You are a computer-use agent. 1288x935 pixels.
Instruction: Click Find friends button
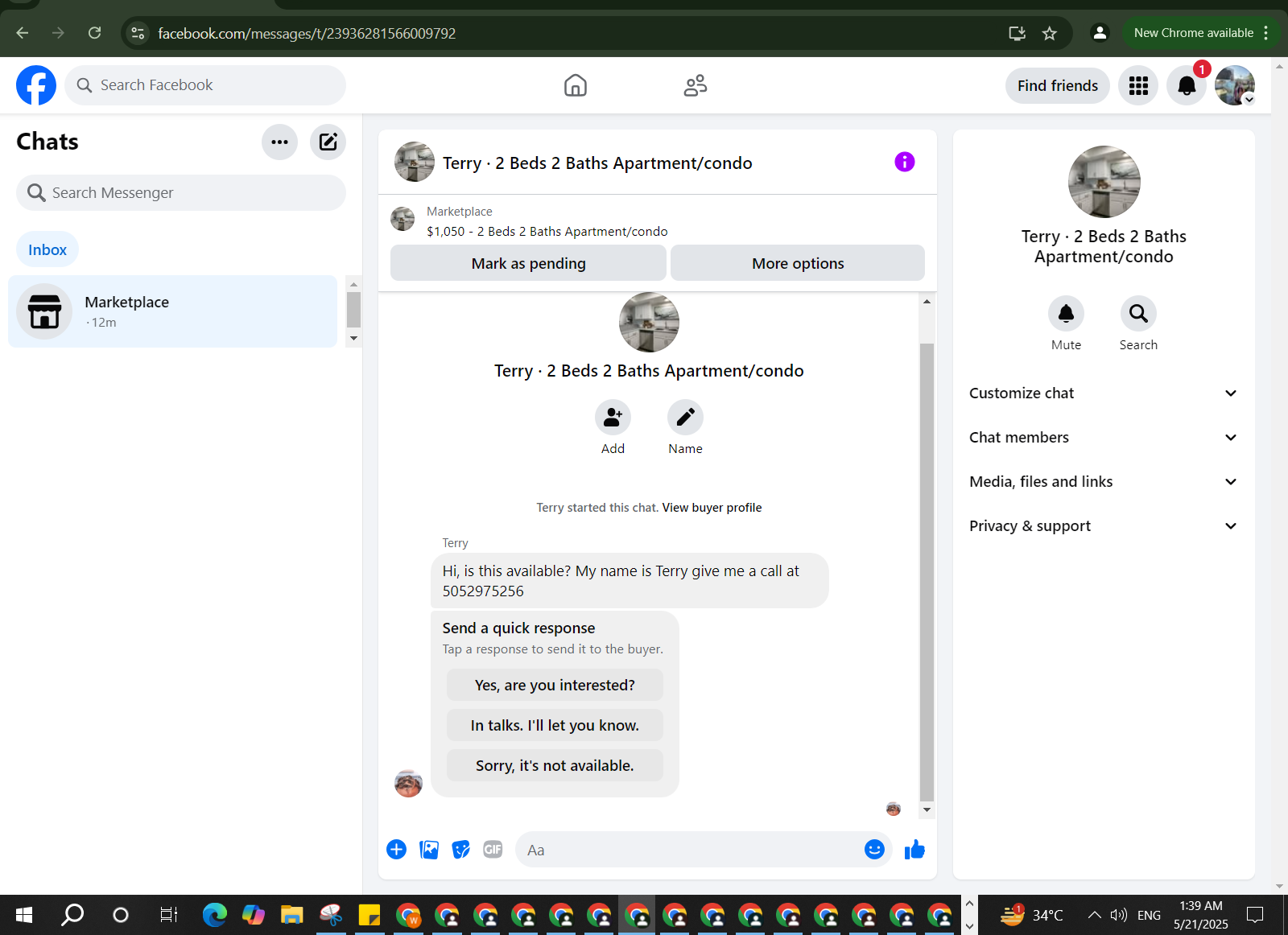click(x=1058, y=85)
